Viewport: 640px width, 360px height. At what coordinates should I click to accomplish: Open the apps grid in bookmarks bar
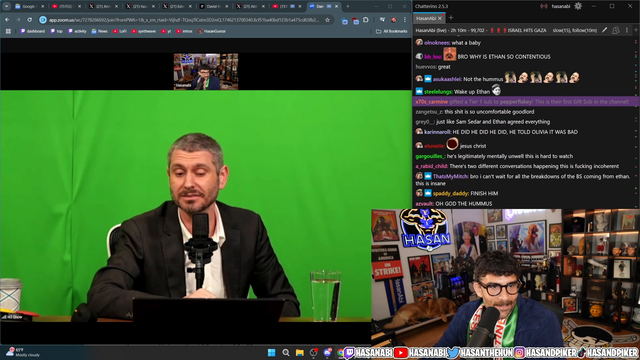[8, 31]
